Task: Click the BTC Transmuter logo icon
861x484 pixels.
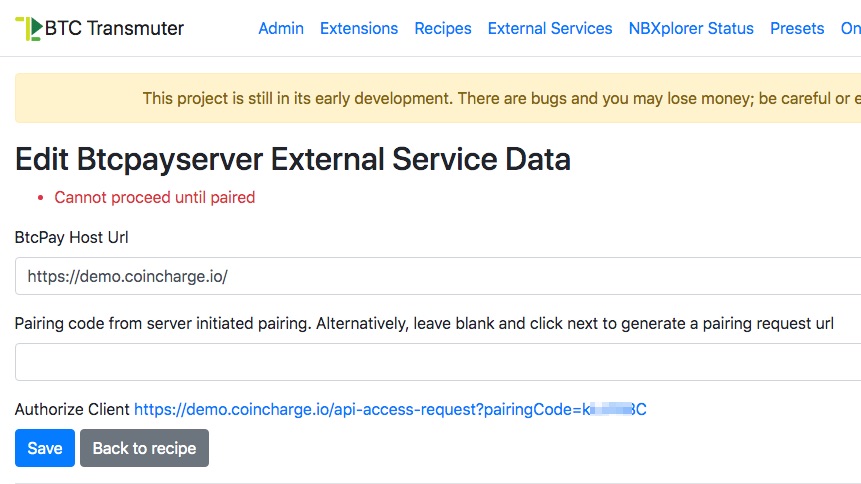Action: coord(29,29)
